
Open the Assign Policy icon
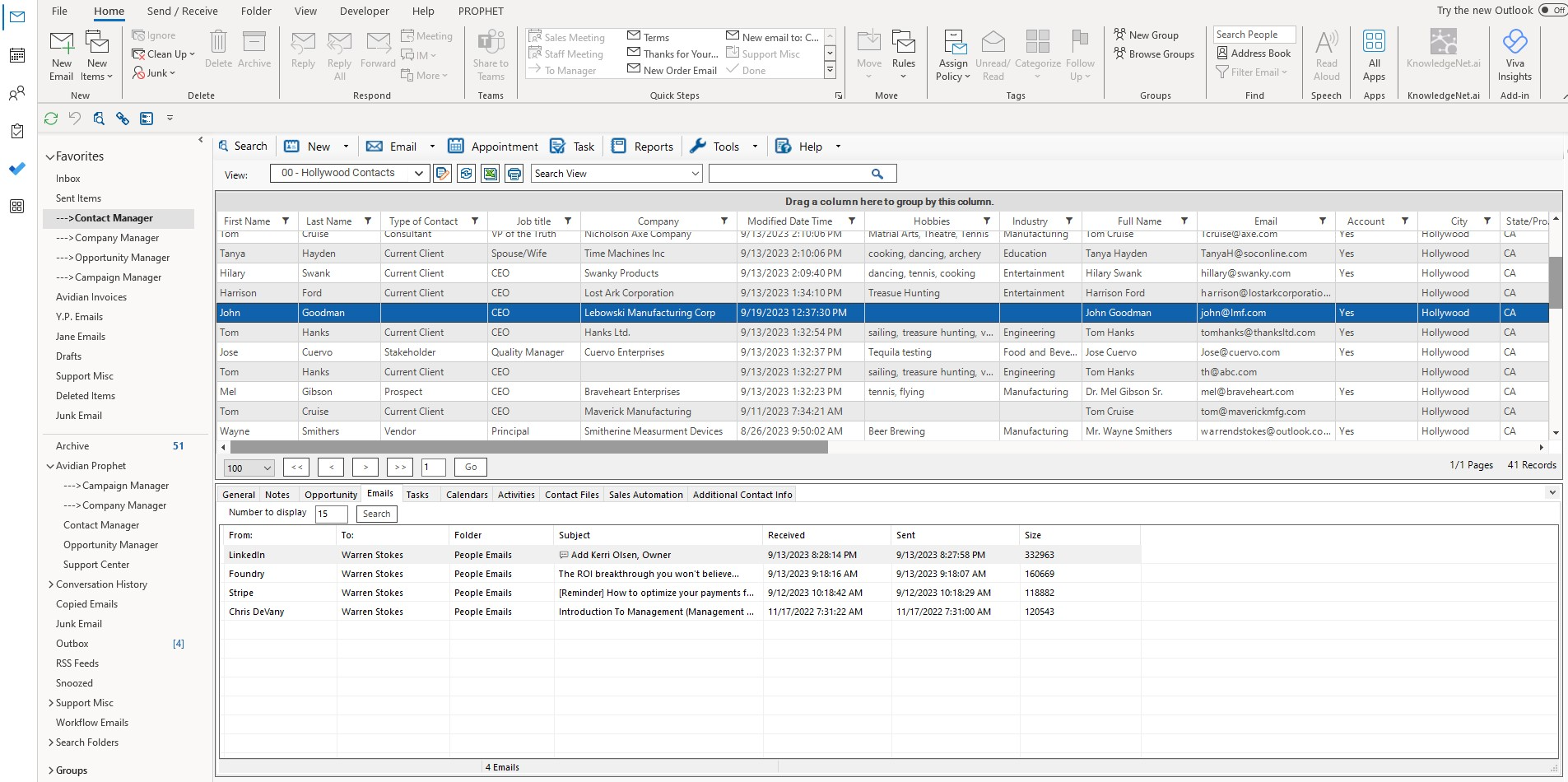point(953,55)
